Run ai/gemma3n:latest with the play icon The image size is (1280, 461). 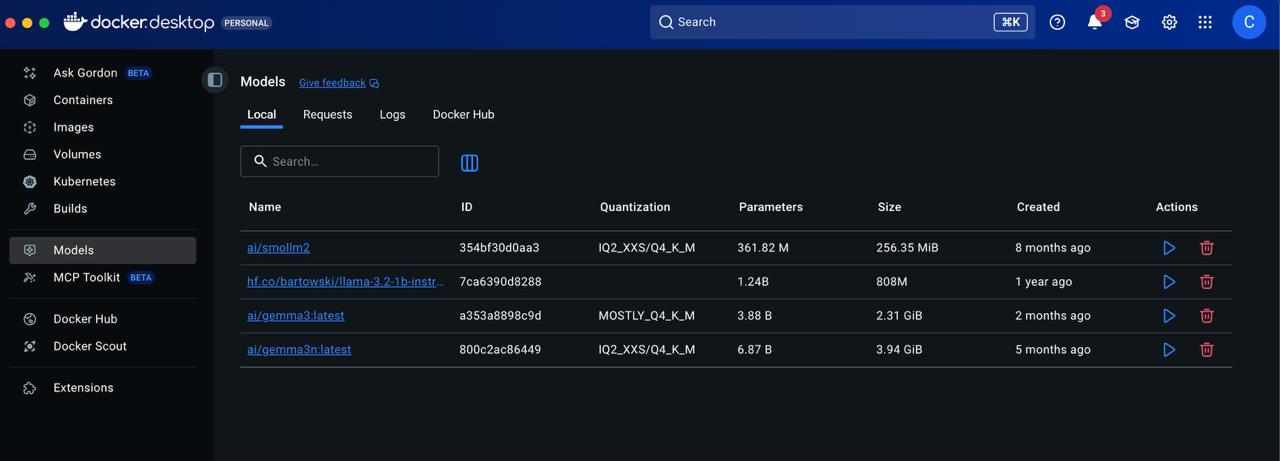click(x=1169, y=350)
